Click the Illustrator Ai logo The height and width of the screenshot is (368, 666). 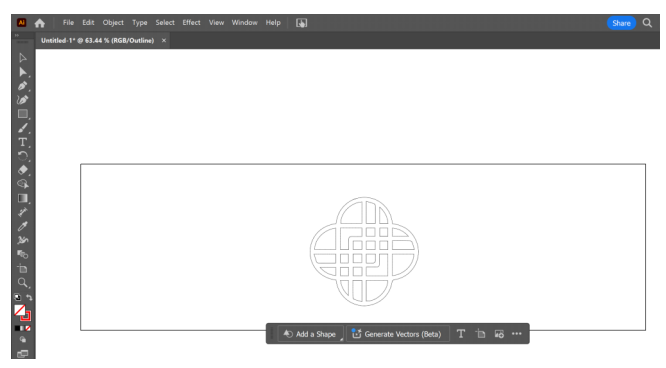click(x=21, y=23)
